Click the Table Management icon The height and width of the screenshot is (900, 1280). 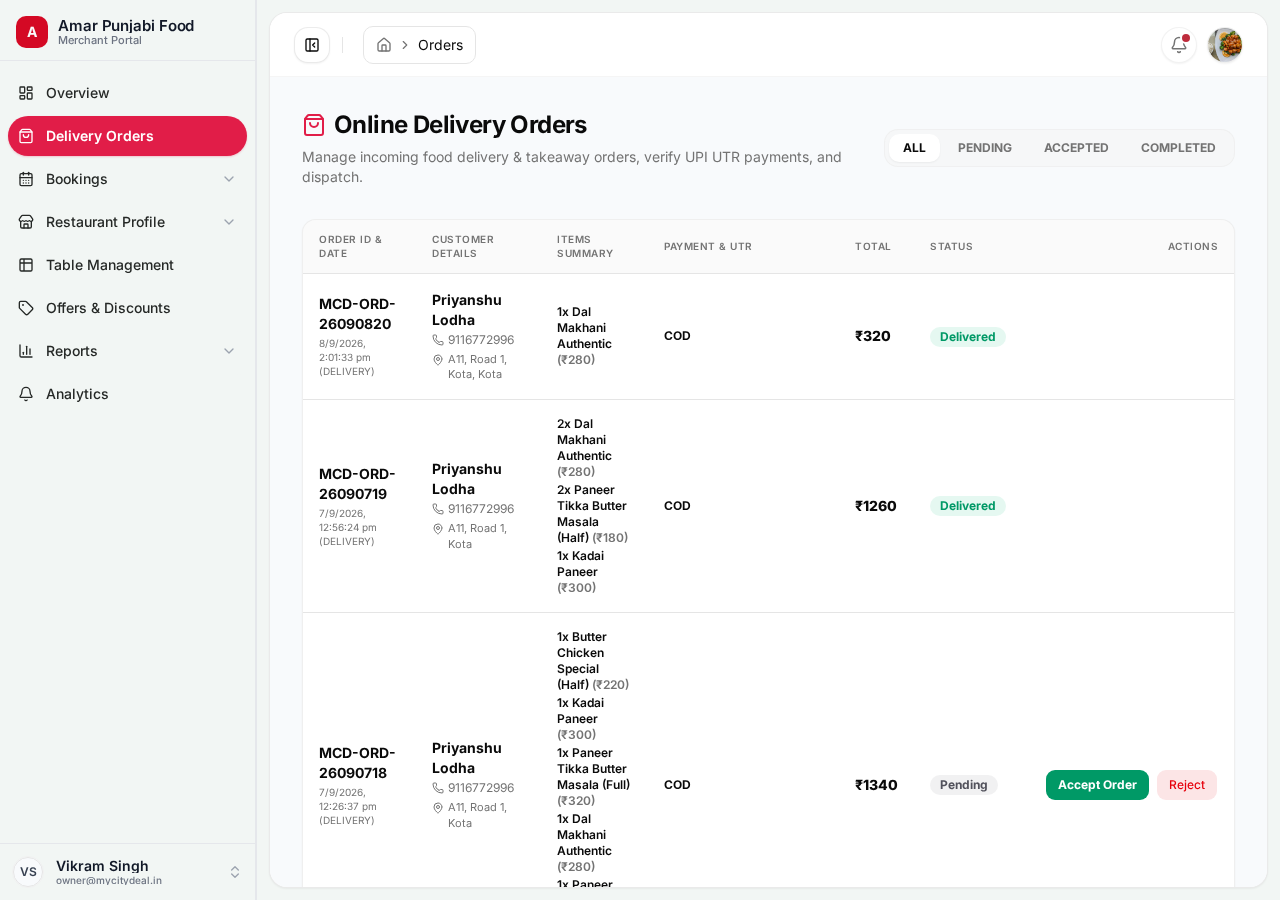click(26, 265)
